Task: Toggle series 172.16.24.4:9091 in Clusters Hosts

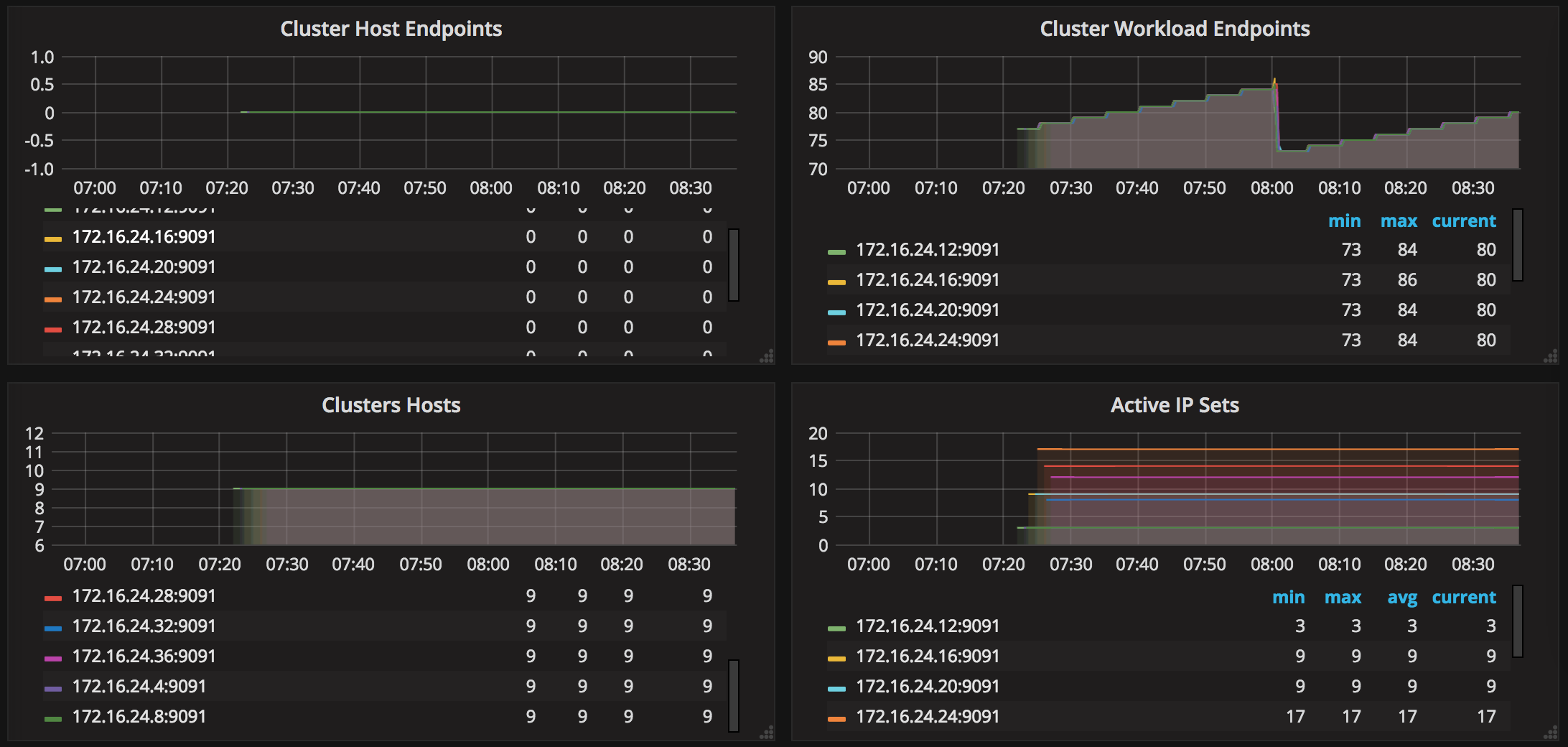Action: click(x=139, y=687)
